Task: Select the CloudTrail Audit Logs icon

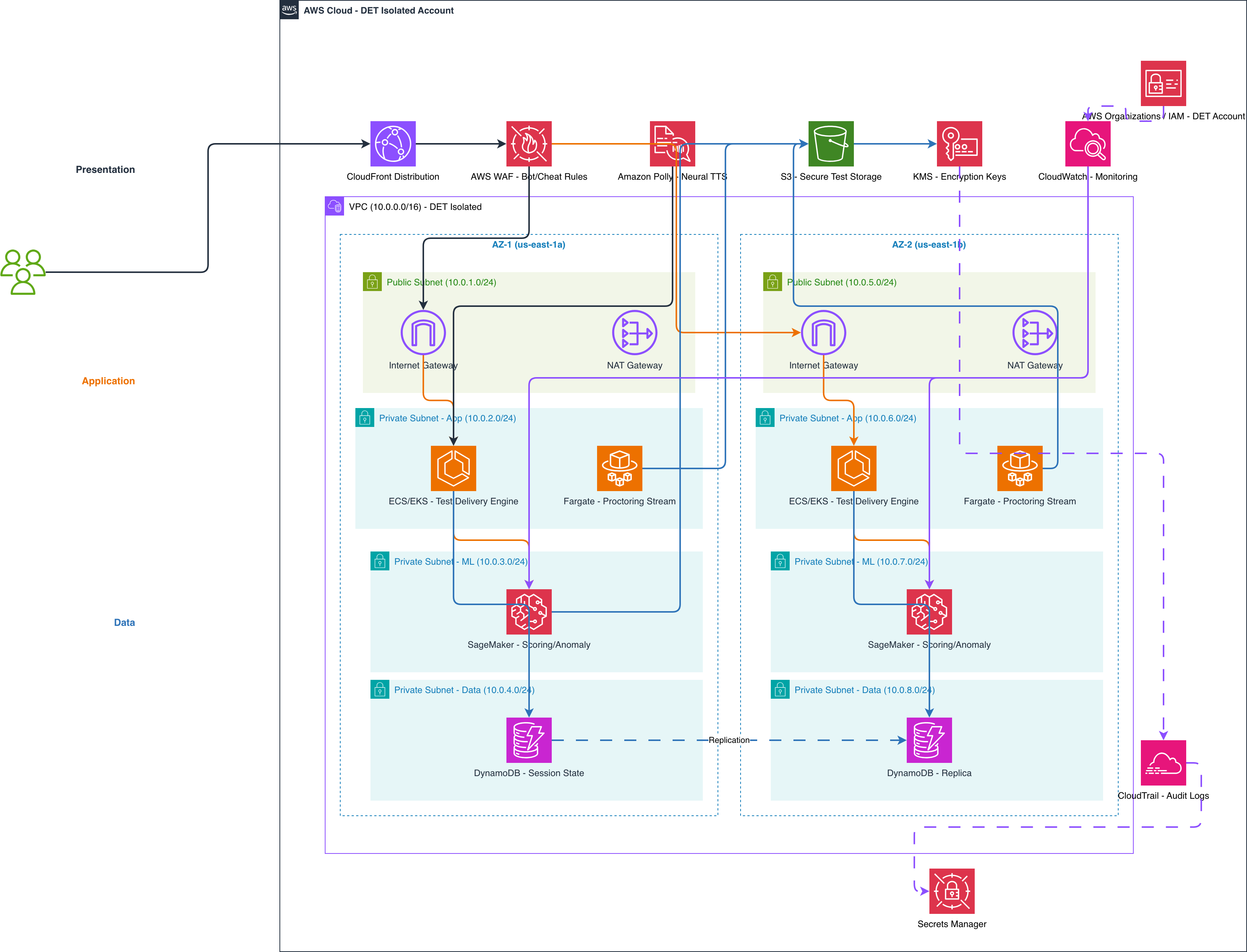Action: [1163, 763]
